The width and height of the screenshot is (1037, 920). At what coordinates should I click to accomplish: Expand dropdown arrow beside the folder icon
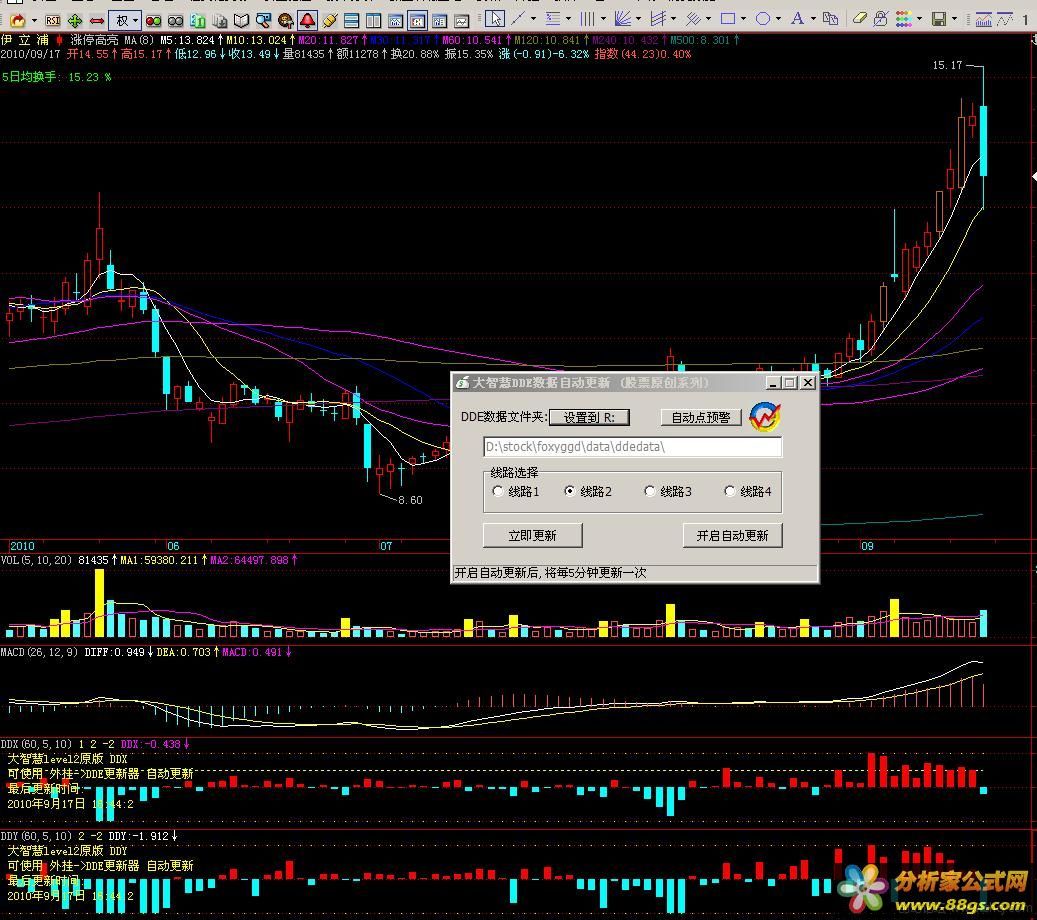(34, 21)
